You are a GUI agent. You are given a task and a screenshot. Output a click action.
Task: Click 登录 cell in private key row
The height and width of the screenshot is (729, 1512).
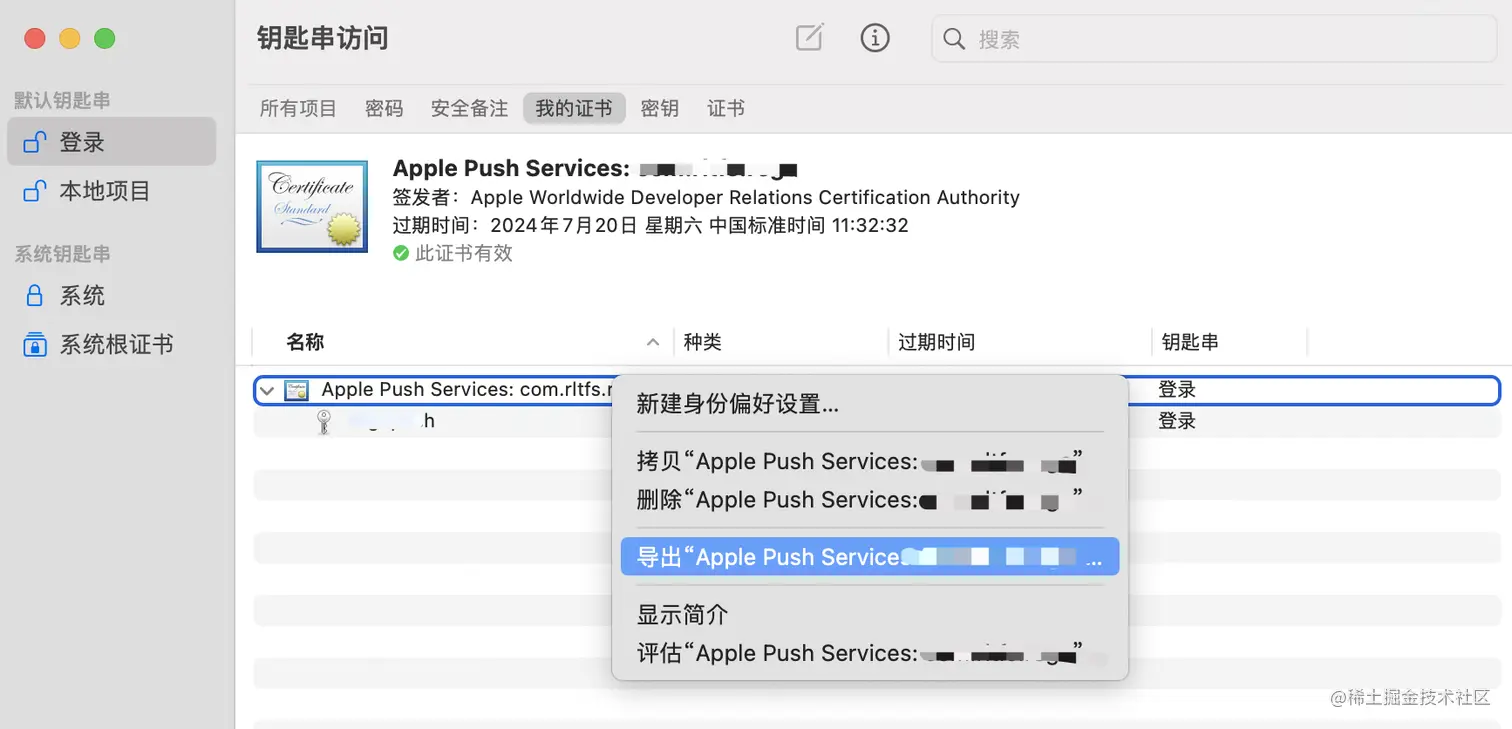pyautogui.click(x=1177, y=421)
